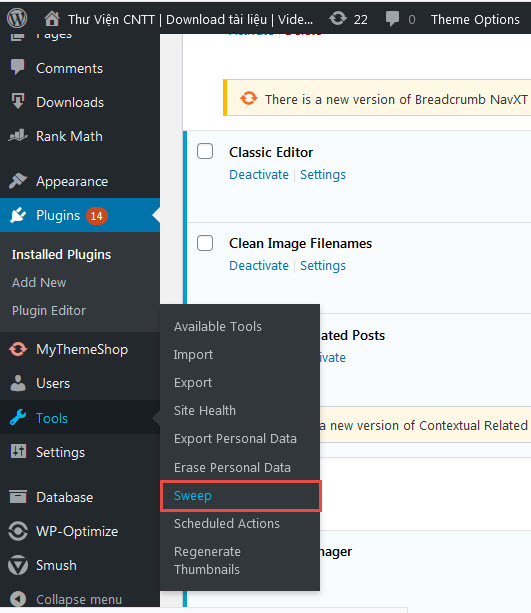The height and width of the screenshot is (613, 531).
Task: Open the WP-Optimize sidebar menu
Action: click(77, 531)
